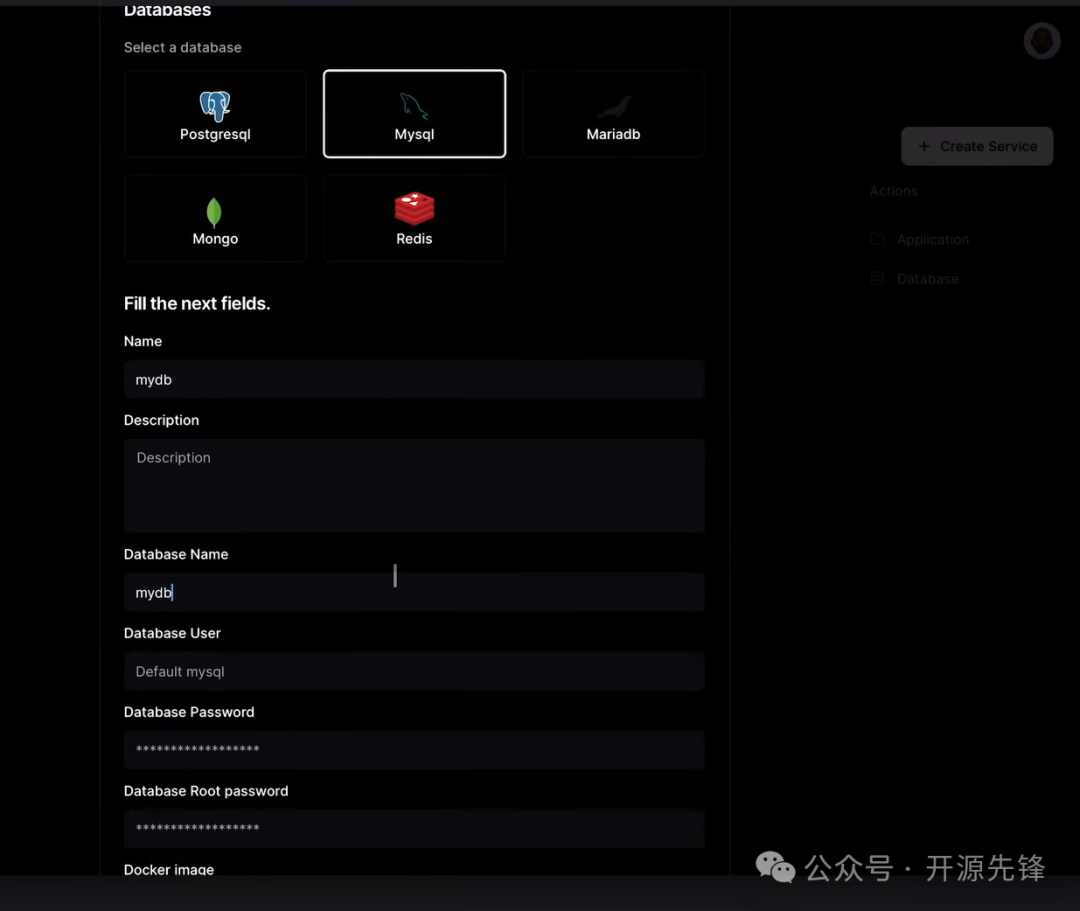
Task: Click the database icon beside Database
Action: pos(877,278)
